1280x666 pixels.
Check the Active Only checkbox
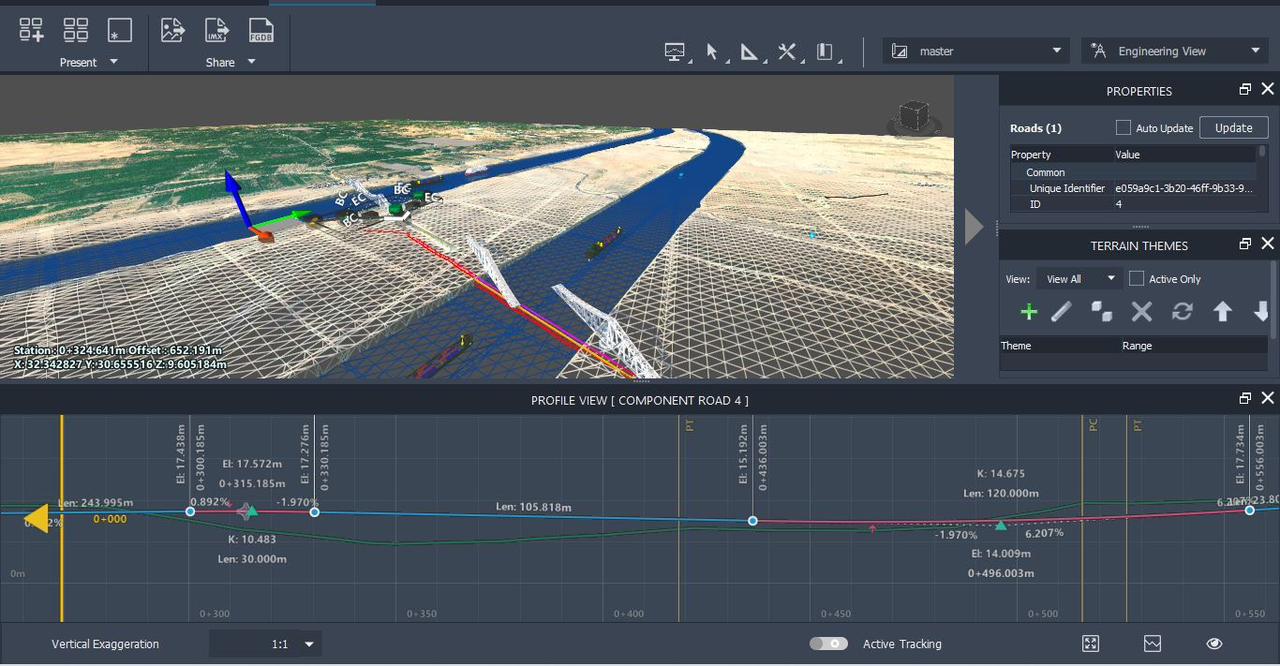coord(1136,279)
